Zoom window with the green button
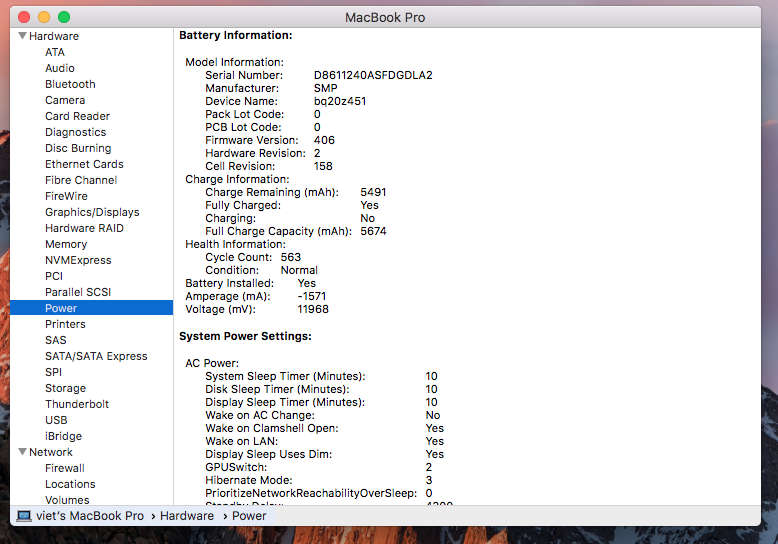The image size is (778, 544). coord(64,17)
